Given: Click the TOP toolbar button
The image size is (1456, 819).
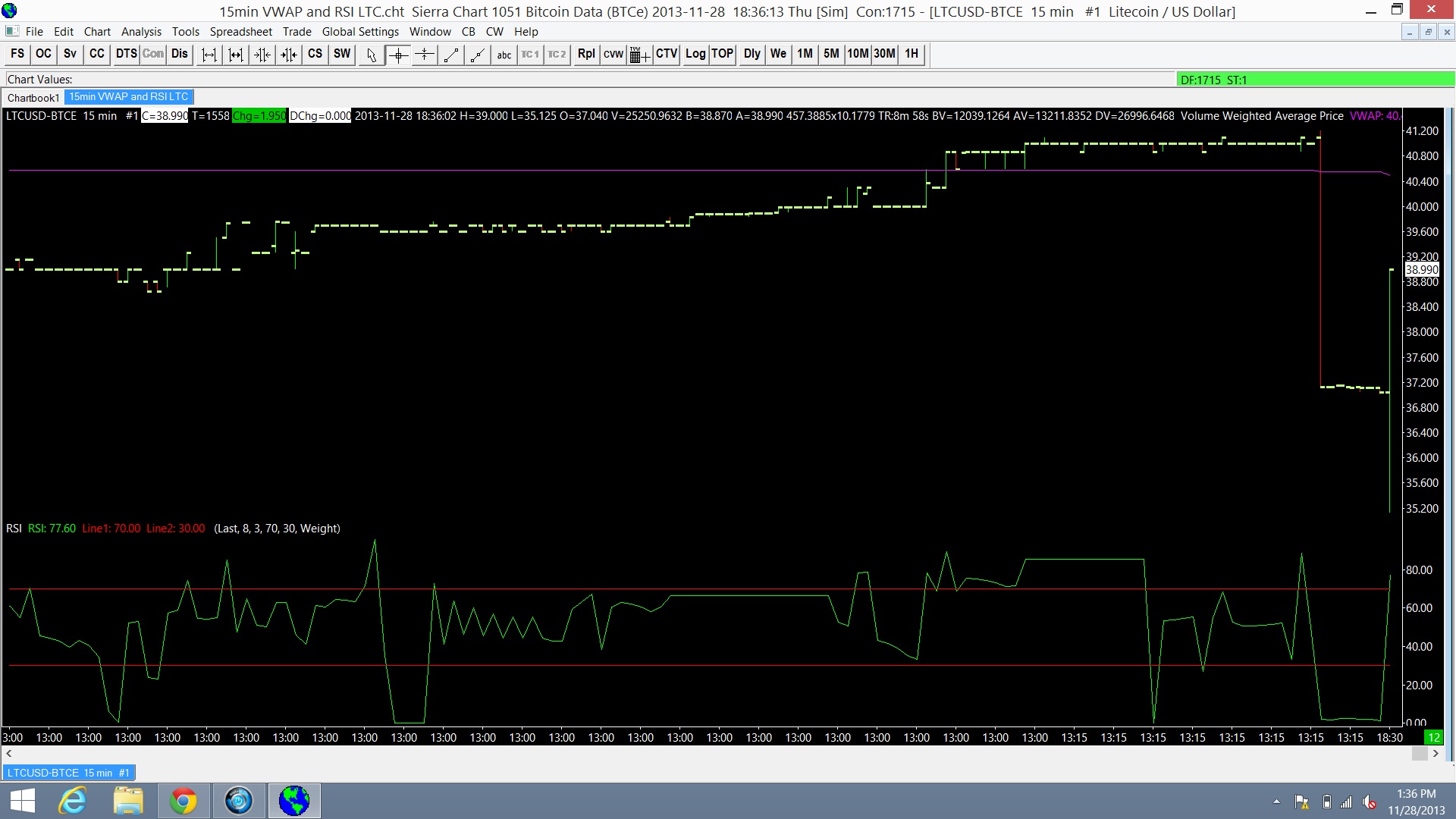Looking at the screenshot, I should tap(723, 54).
